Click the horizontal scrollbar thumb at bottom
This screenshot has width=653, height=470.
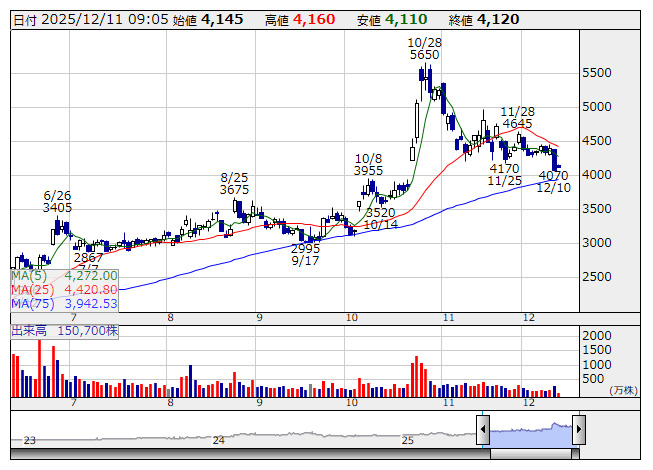click(531, 454)
